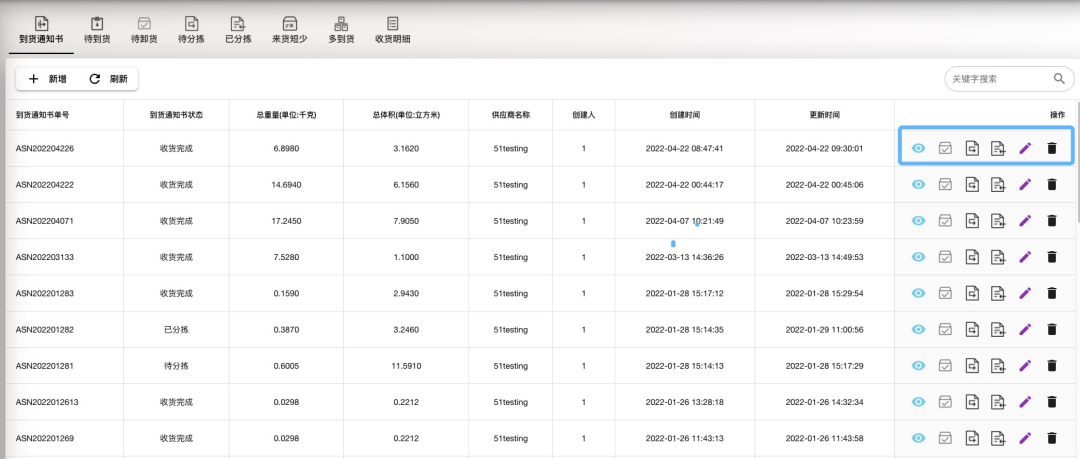1080x459 pixels.
Task: Edit ASN202201282 with the pencil icon
Action: [1024, 329]
